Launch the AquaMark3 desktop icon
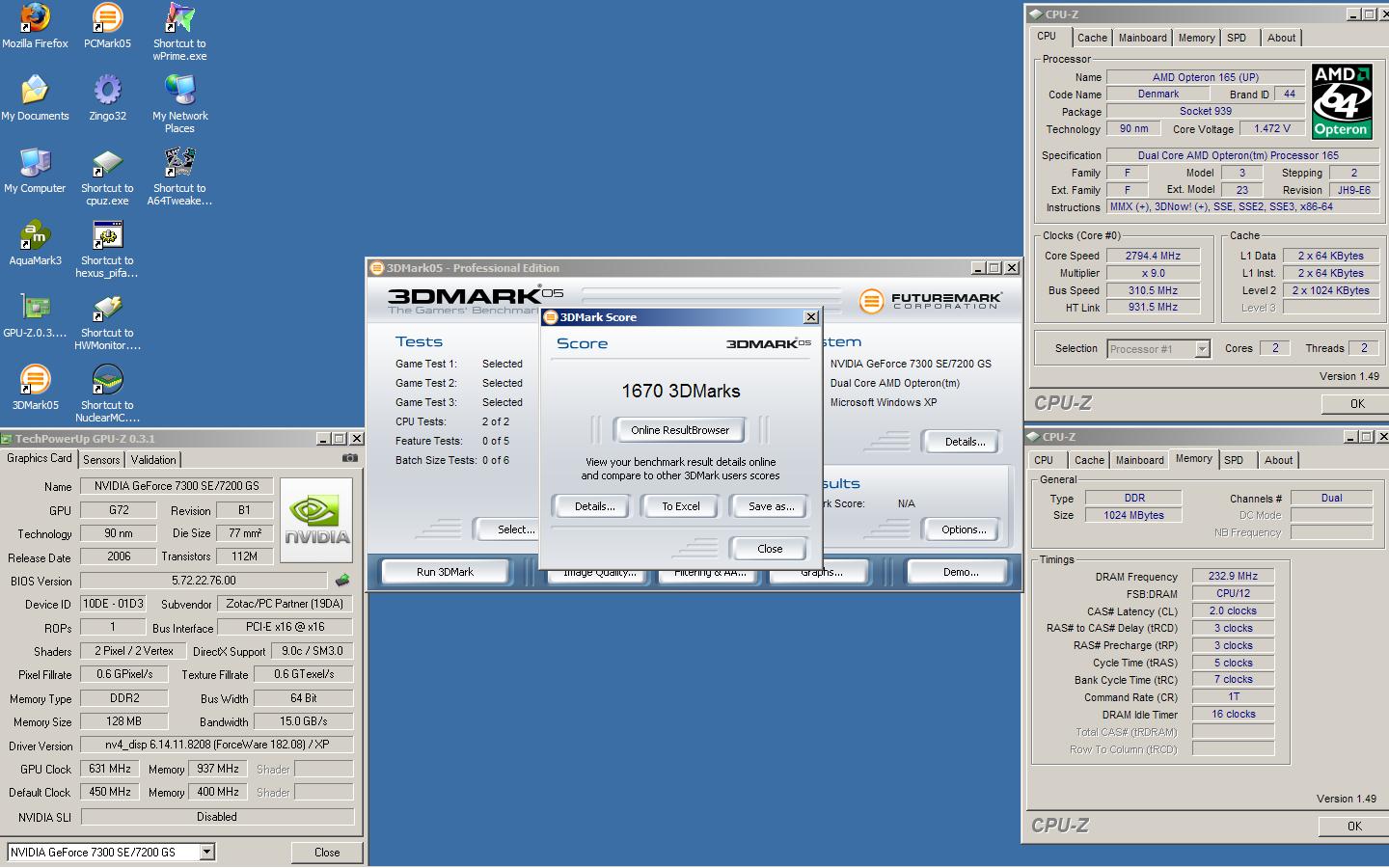This screenshot has height=868, width=1389. (35, 234)
